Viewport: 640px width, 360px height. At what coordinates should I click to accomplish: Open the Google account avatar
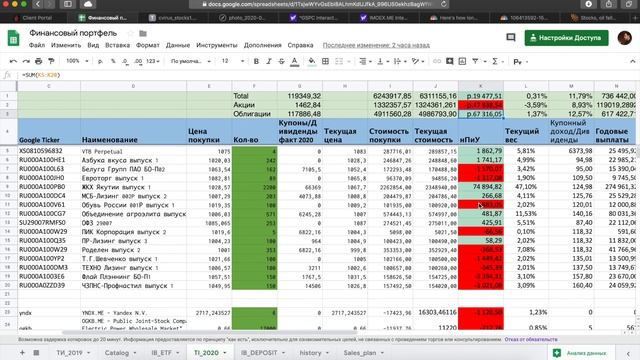coord(624,38)
